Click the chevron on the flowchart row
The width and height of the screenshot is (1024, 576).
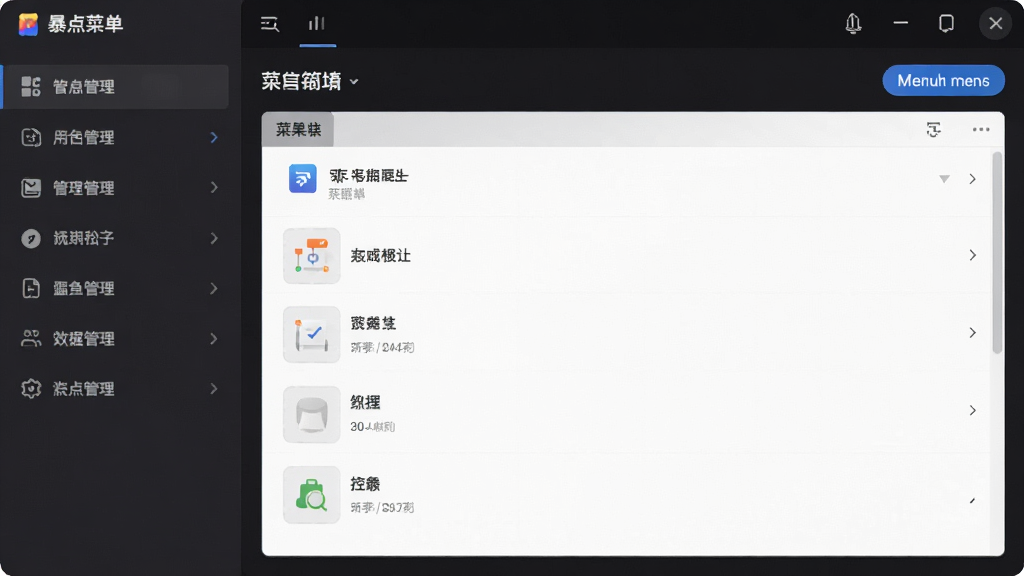click(x=972, y=255)
